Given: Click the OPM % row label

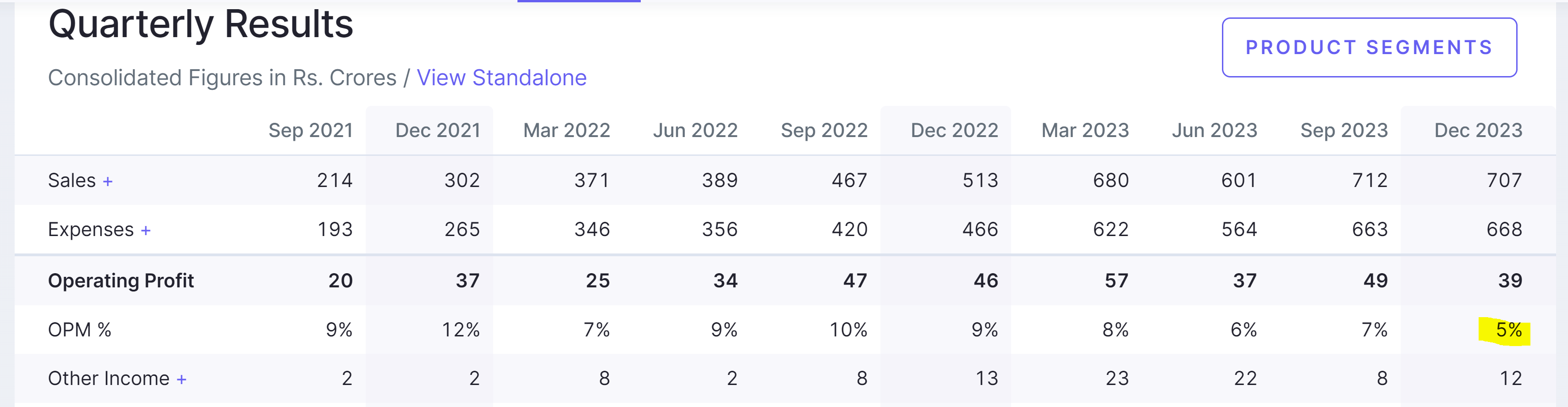Looking at the screenshot, I should [x=80, y=330].
